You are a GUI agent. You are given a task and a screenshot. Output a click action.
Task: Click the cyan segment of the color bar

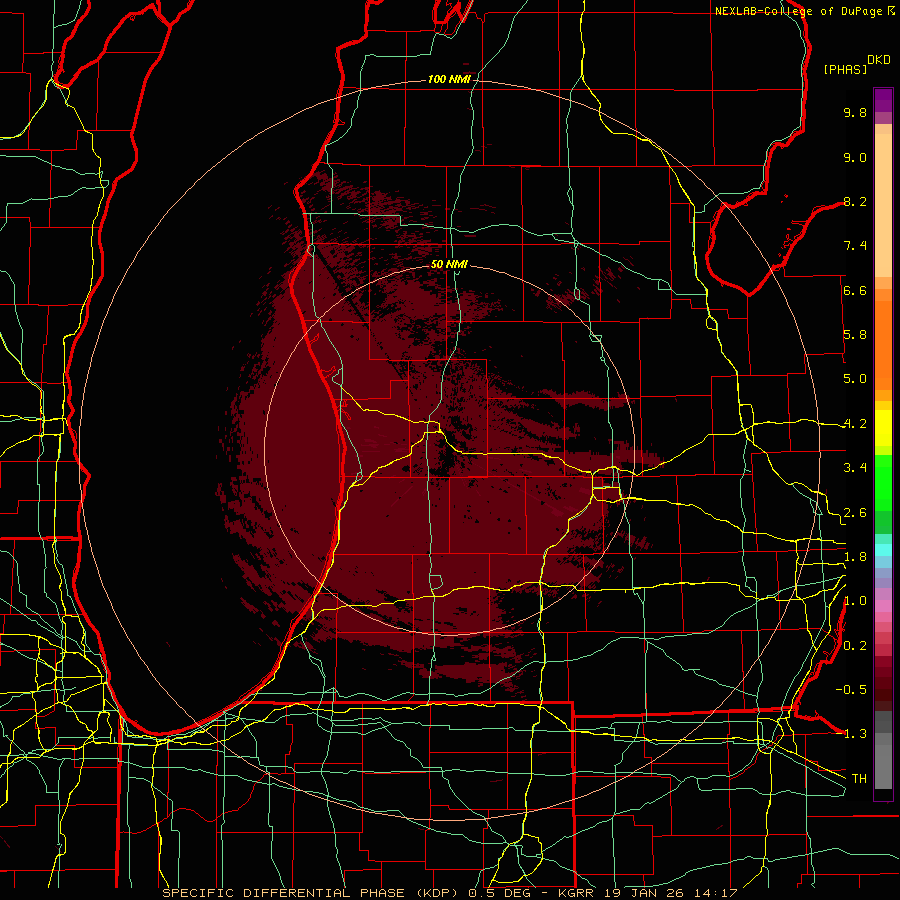pyautogui.click(x=883, y=550)
